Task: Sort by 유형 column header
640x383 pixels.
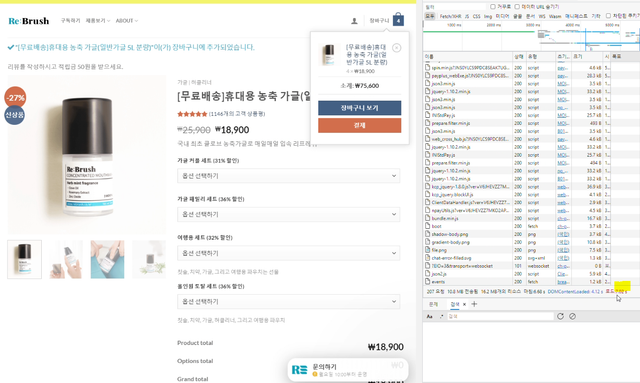Action: [x=540, y=56]
